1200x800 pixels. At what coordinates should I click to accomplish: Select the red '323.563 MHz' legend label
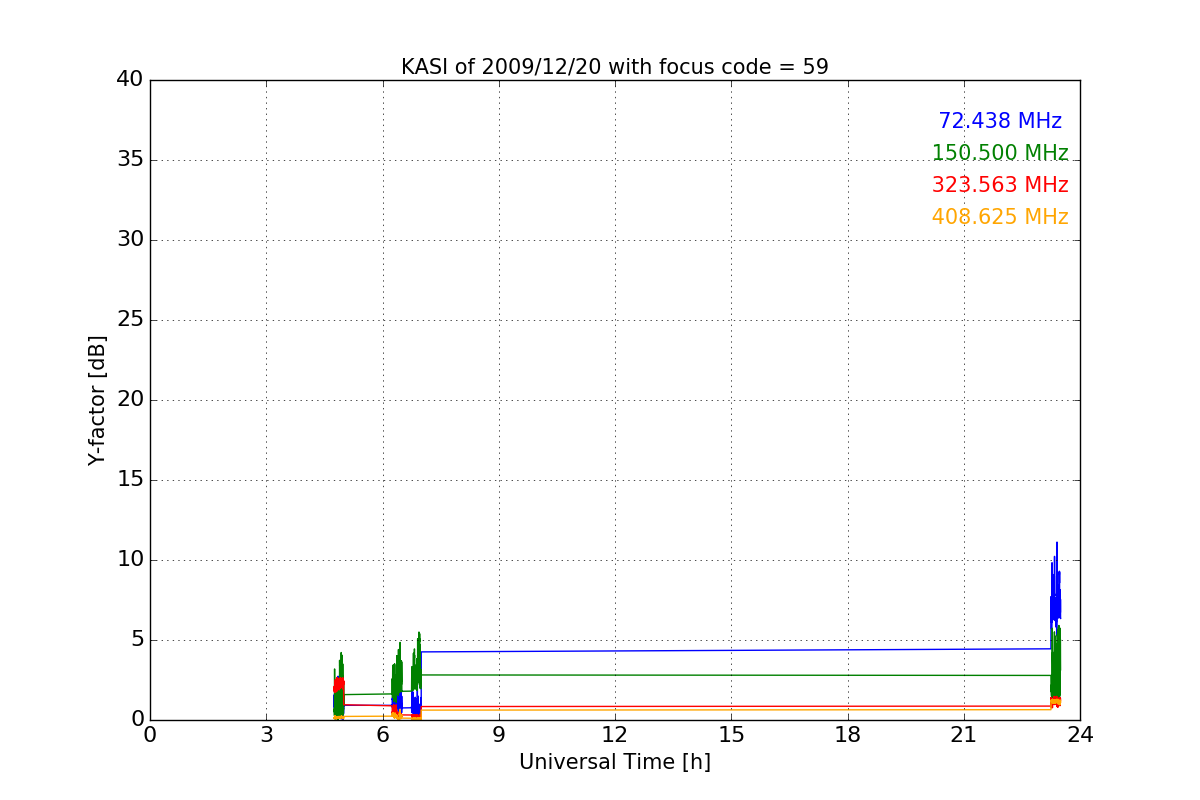(x=1000, y=185)
